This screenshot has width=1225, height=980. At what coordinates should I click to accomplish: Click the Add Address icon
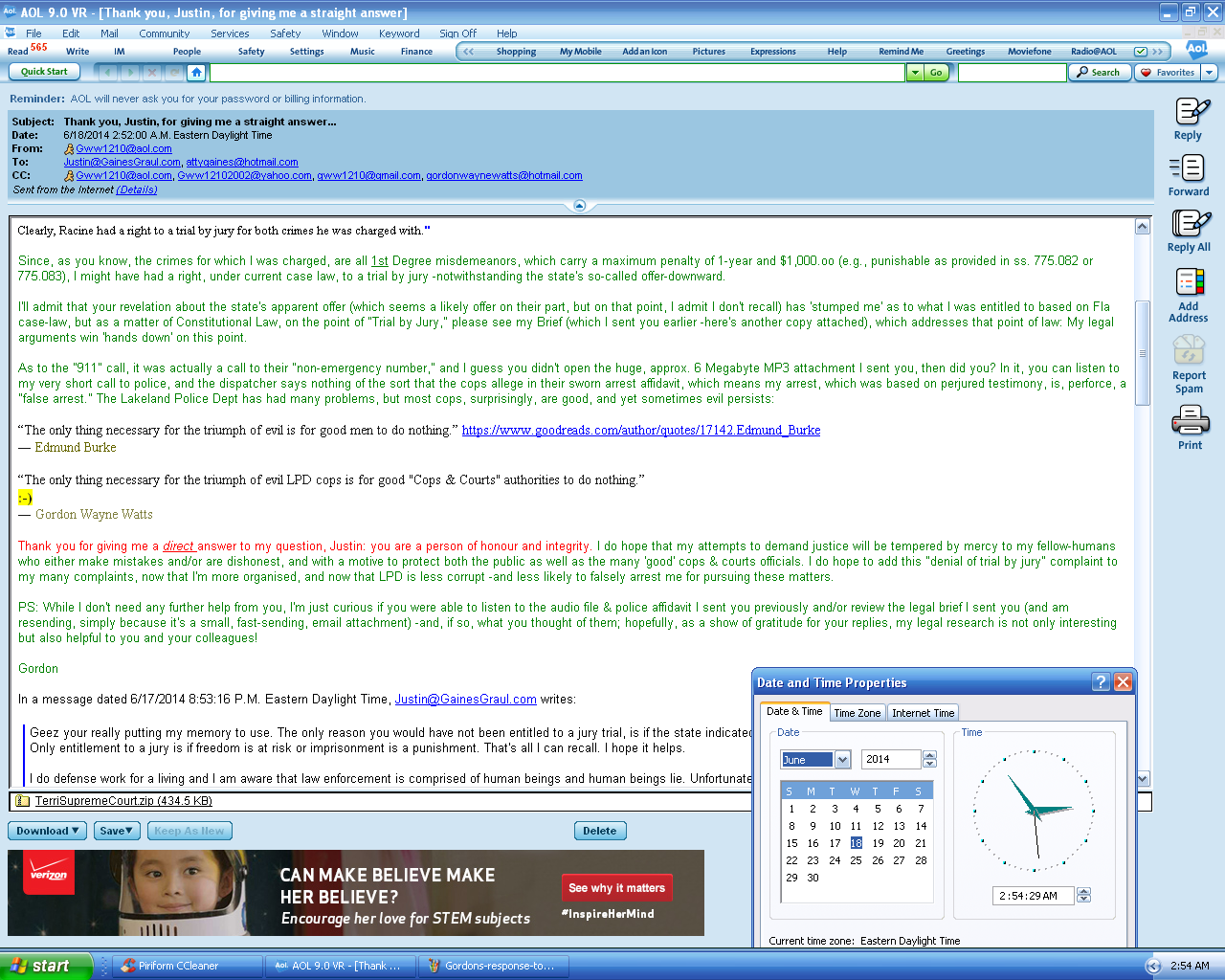point(1189,294)
